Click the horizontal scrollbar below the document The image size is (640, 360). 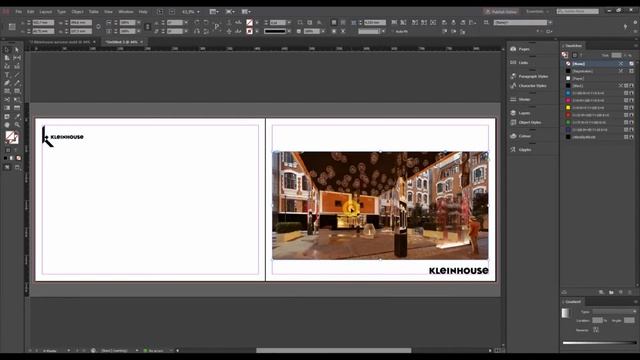click(x=333, y=350)
